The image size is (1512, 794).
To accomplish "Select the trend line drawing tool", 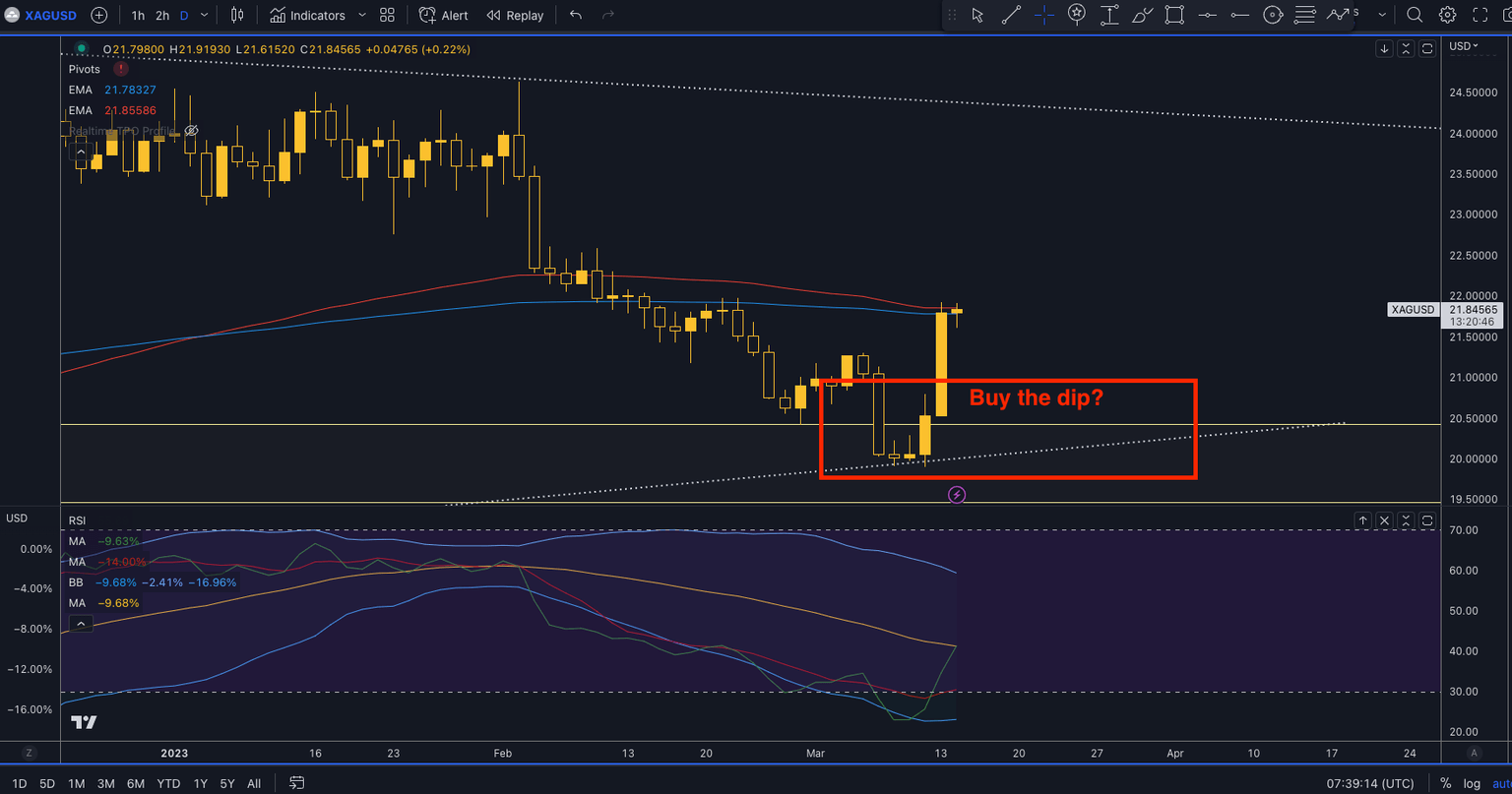I will coord(1010,15).
